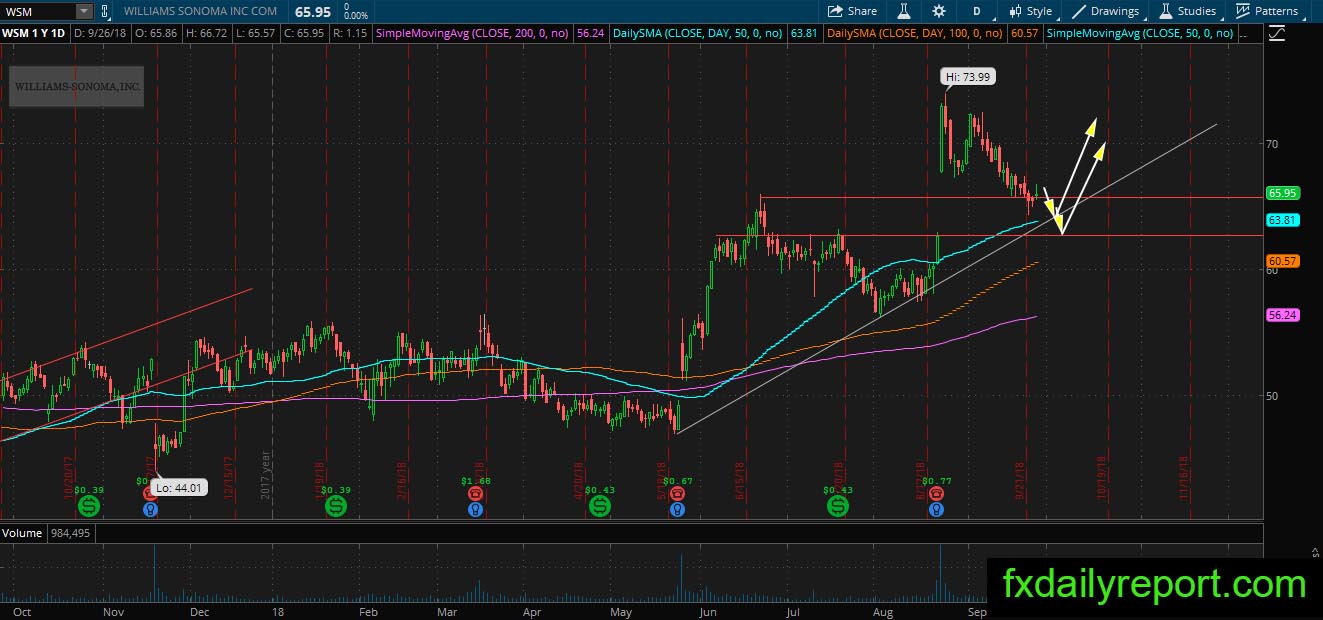Click the red earnings phone icon at $1.68
The image size is (1323, 620).
pyautogui.click(x=475, y=493)
